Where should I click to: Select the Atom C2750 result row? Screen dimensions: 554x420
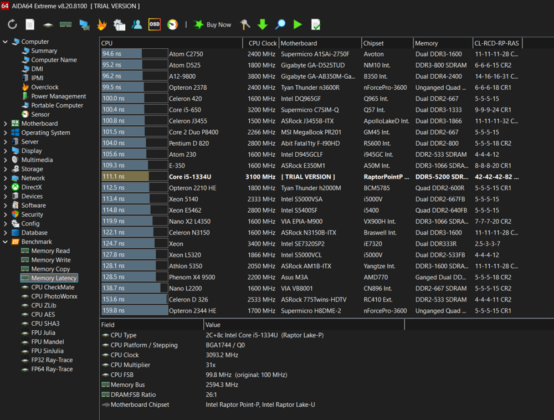311,54
